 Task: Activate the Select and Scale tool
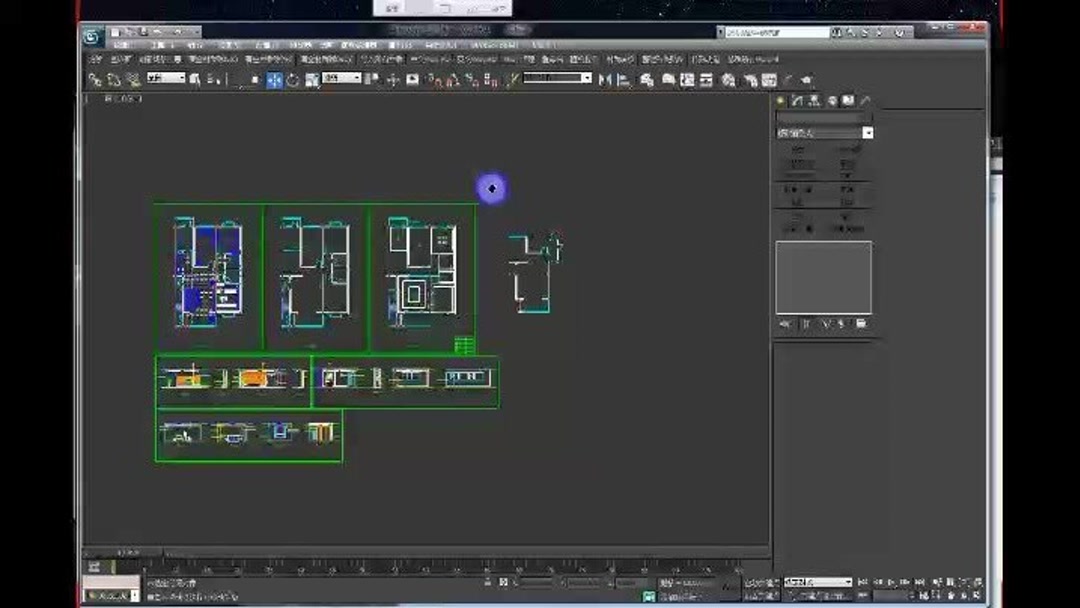click(311, 79)
